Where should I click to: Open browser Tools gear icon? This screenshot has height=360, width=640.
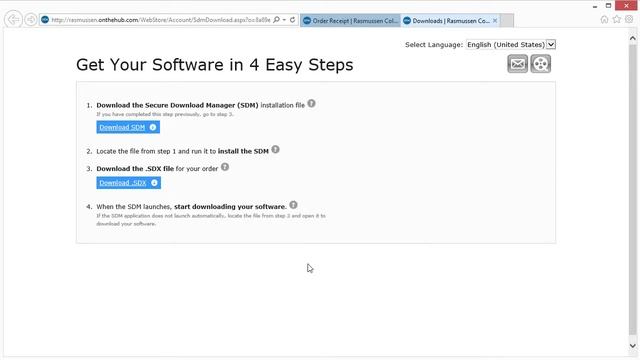[629, 20]
